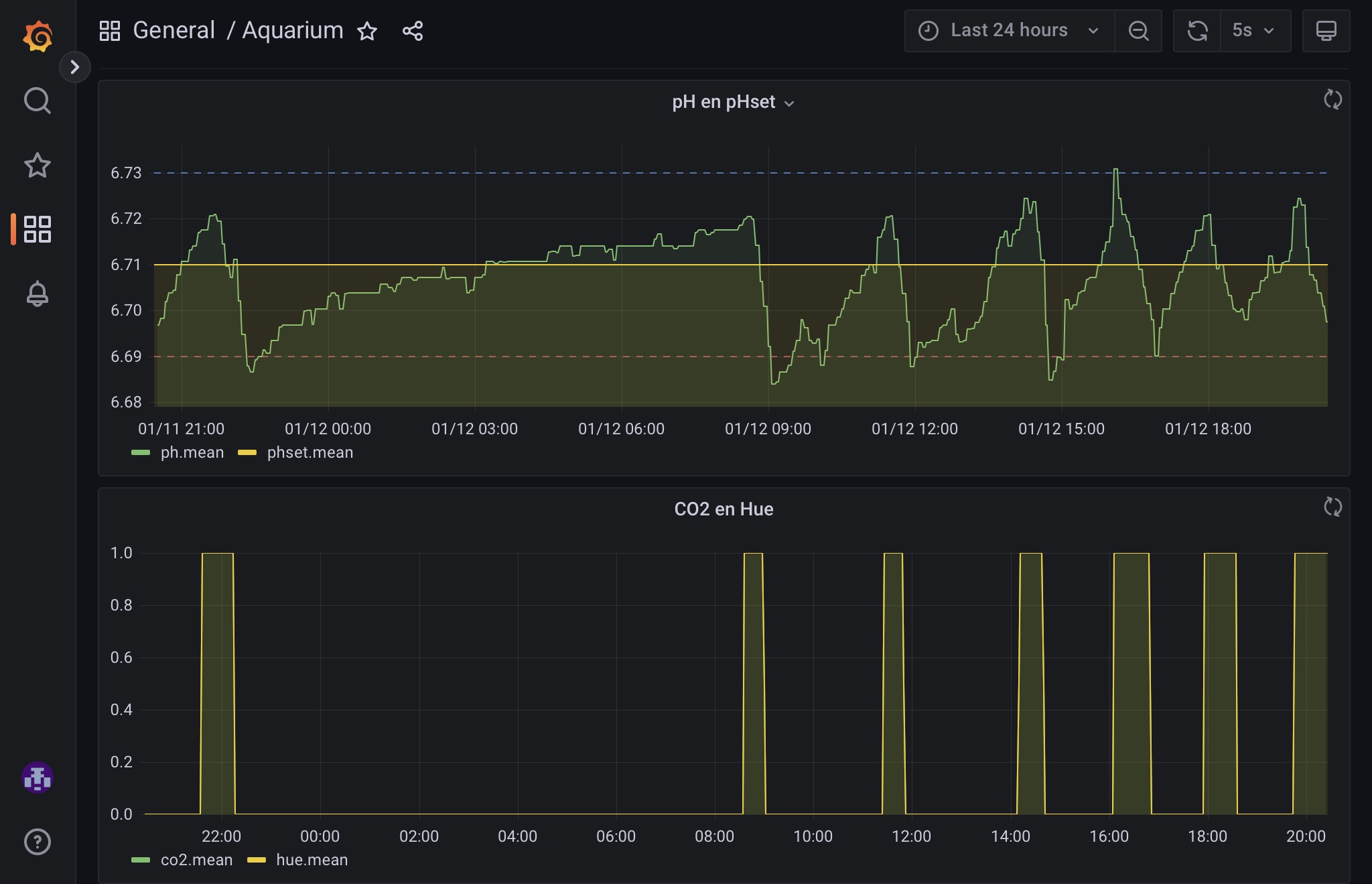The image size is (1372, 884).
Task: Click the clock icon in time picker
Action: [x=929, y=31]
